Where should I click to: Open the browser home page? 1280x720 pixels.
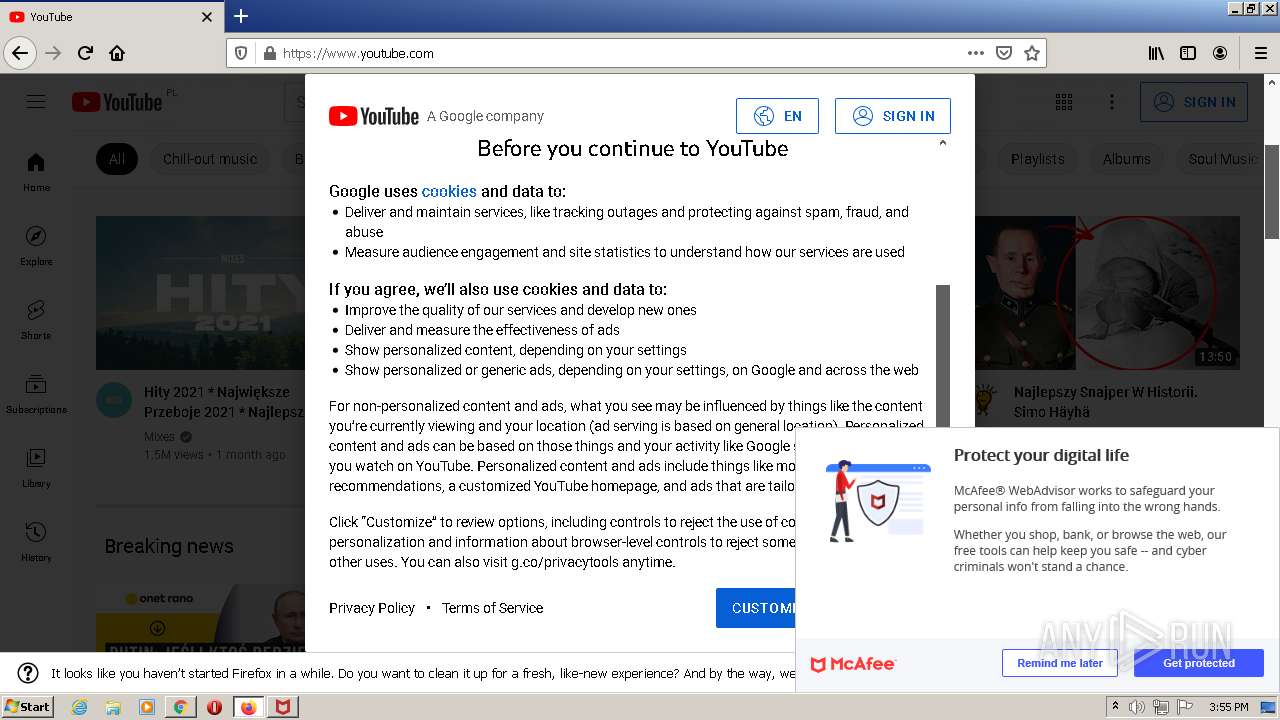click(x=117, y=53)
